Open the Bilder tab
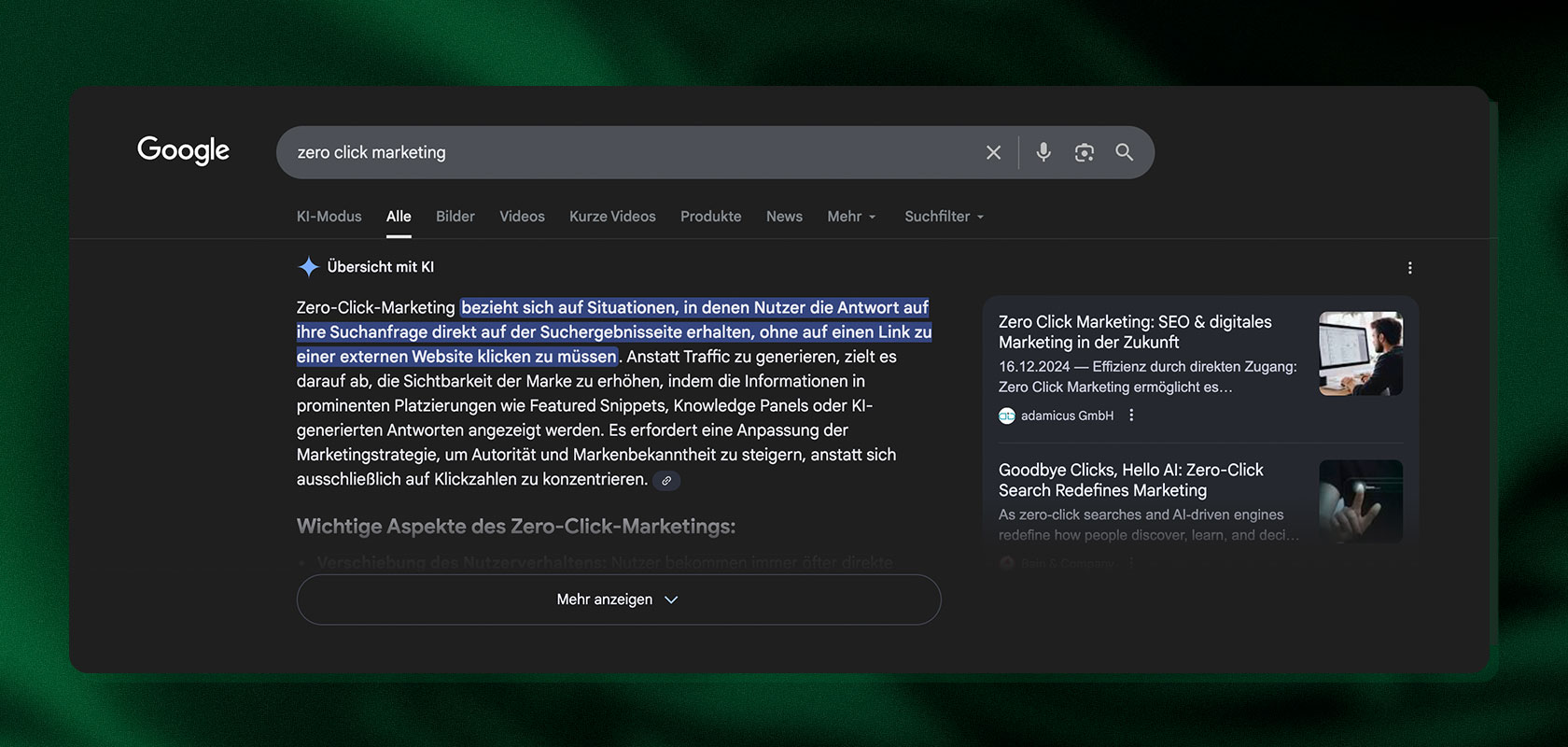 pos(455,217)
